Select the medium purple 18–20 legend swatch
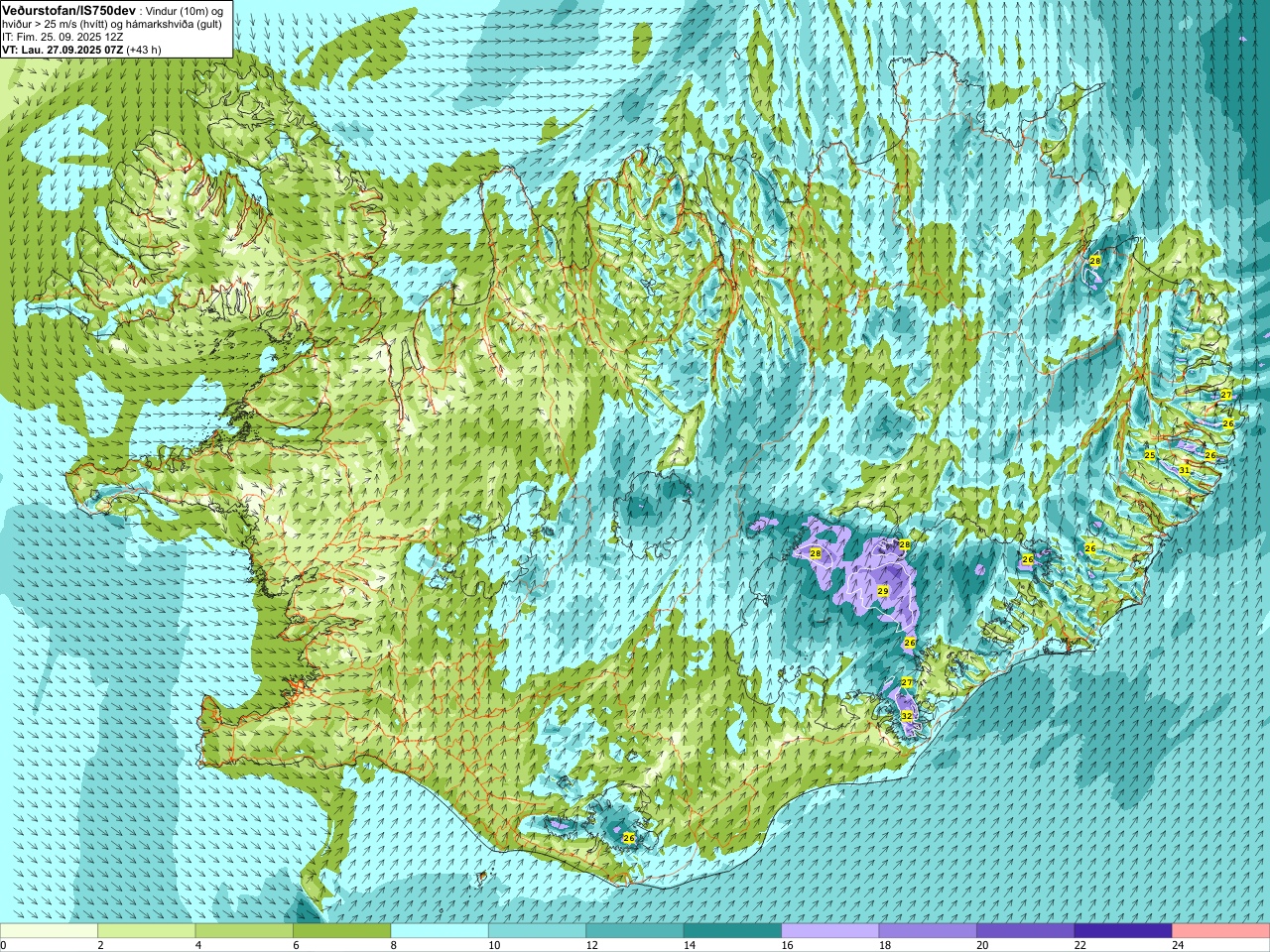This screenshot has height=952, width=1270. click(x=928, y=931)
